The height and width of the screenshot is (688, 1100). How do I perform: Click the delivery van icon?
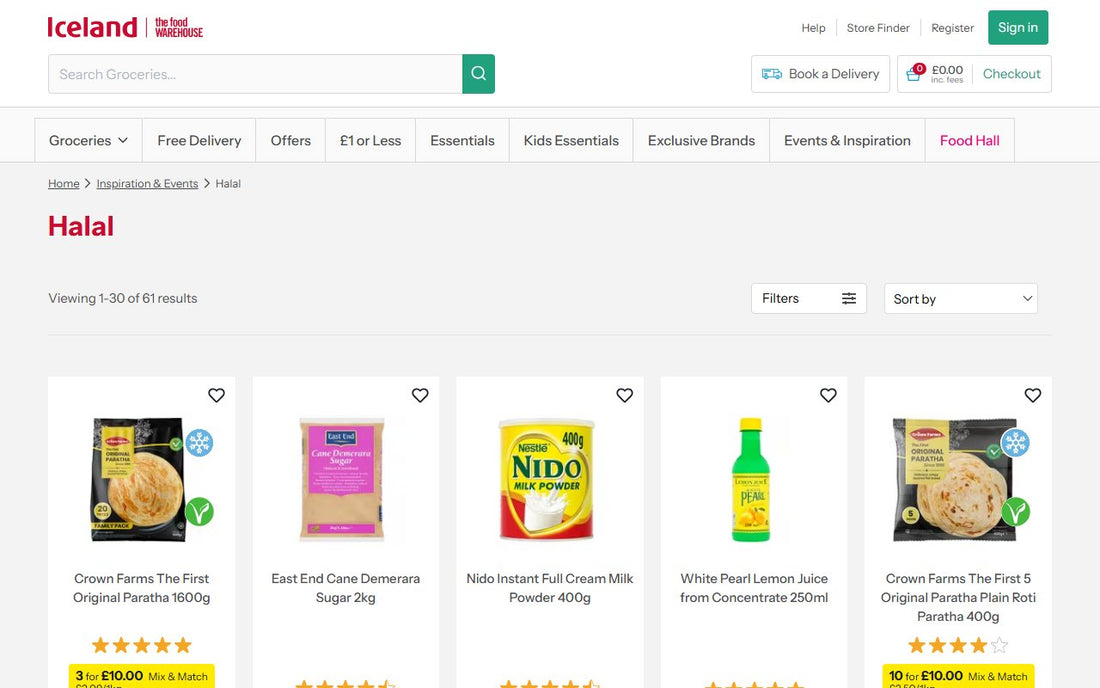(x=772, y=74)
